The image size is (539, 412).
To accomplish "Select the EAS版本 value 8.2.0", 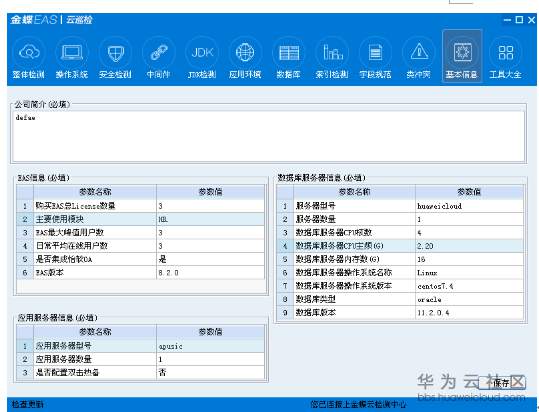I will [210, 273].
